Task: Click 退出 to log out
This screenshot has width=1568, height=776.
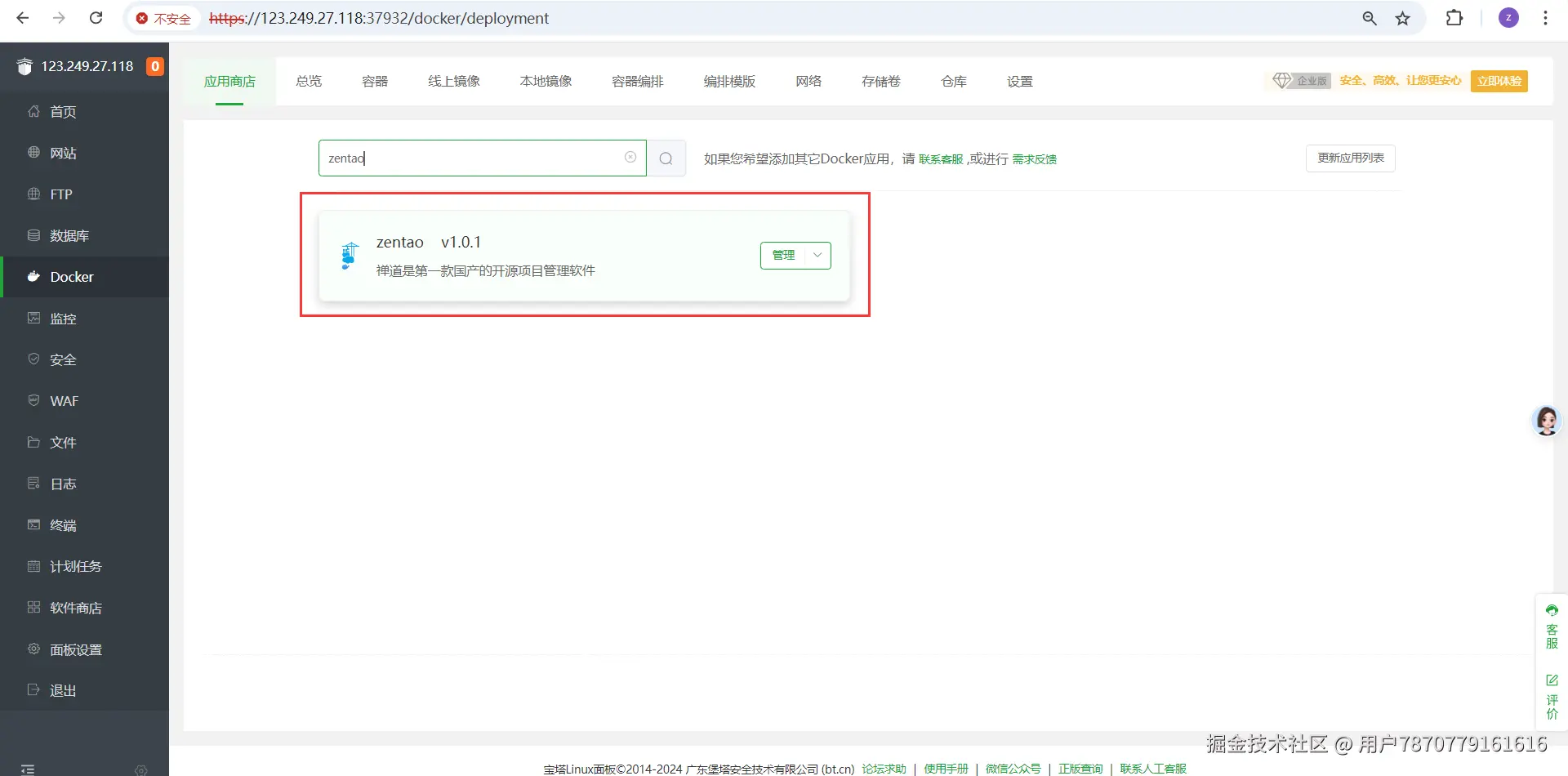Action: coord(85,690)
